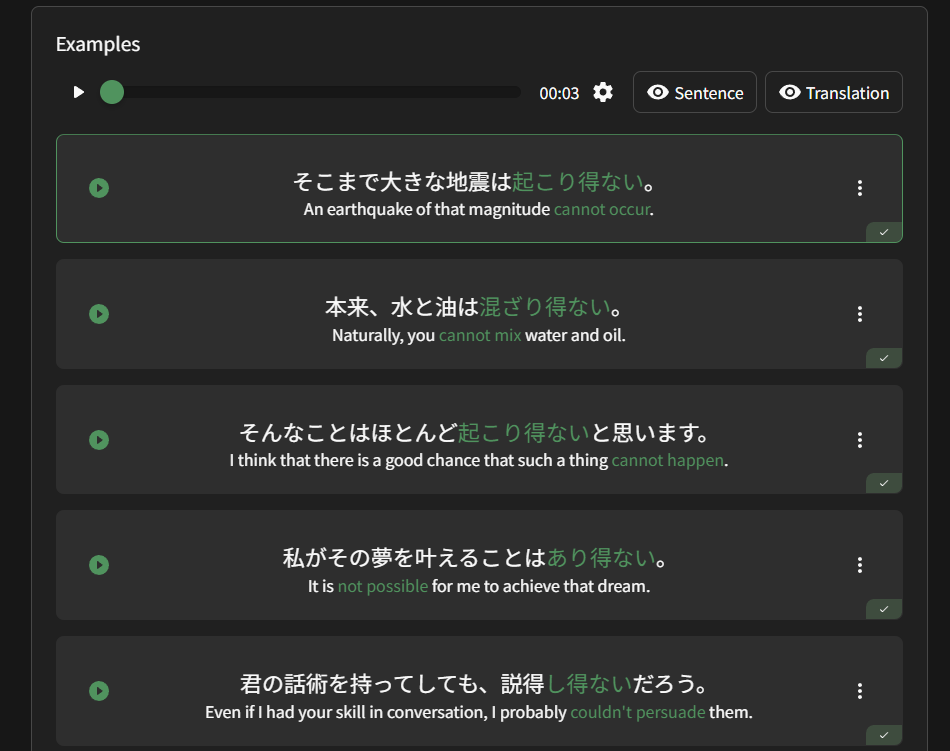Screen dimensions: 950x751
Task: Click the highlighted 起こり得ない in first sentence
Action: click(578, 182)
